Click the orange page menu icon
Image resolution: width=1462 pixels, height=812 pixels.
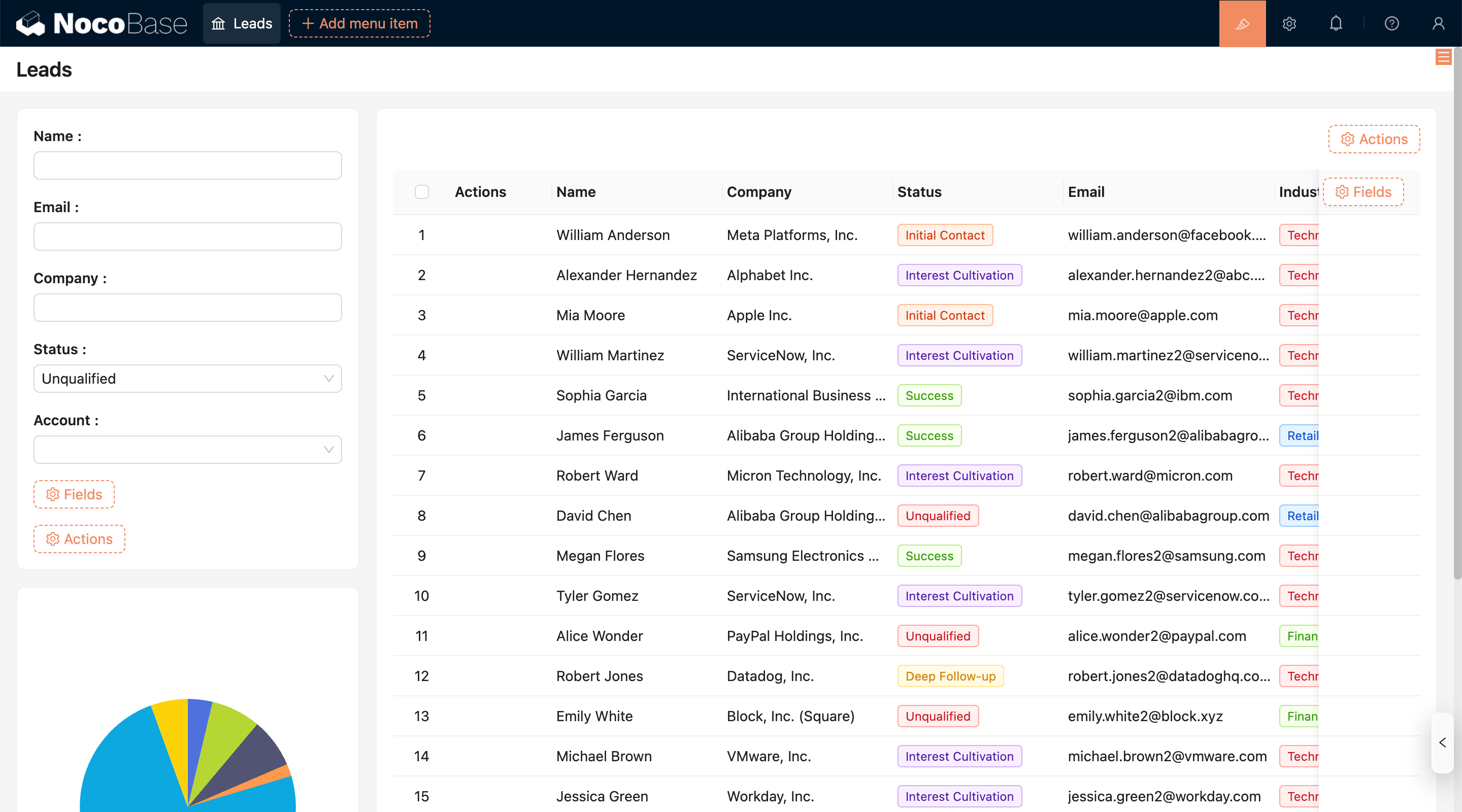pyautogui.click(x=1443, y=57)
